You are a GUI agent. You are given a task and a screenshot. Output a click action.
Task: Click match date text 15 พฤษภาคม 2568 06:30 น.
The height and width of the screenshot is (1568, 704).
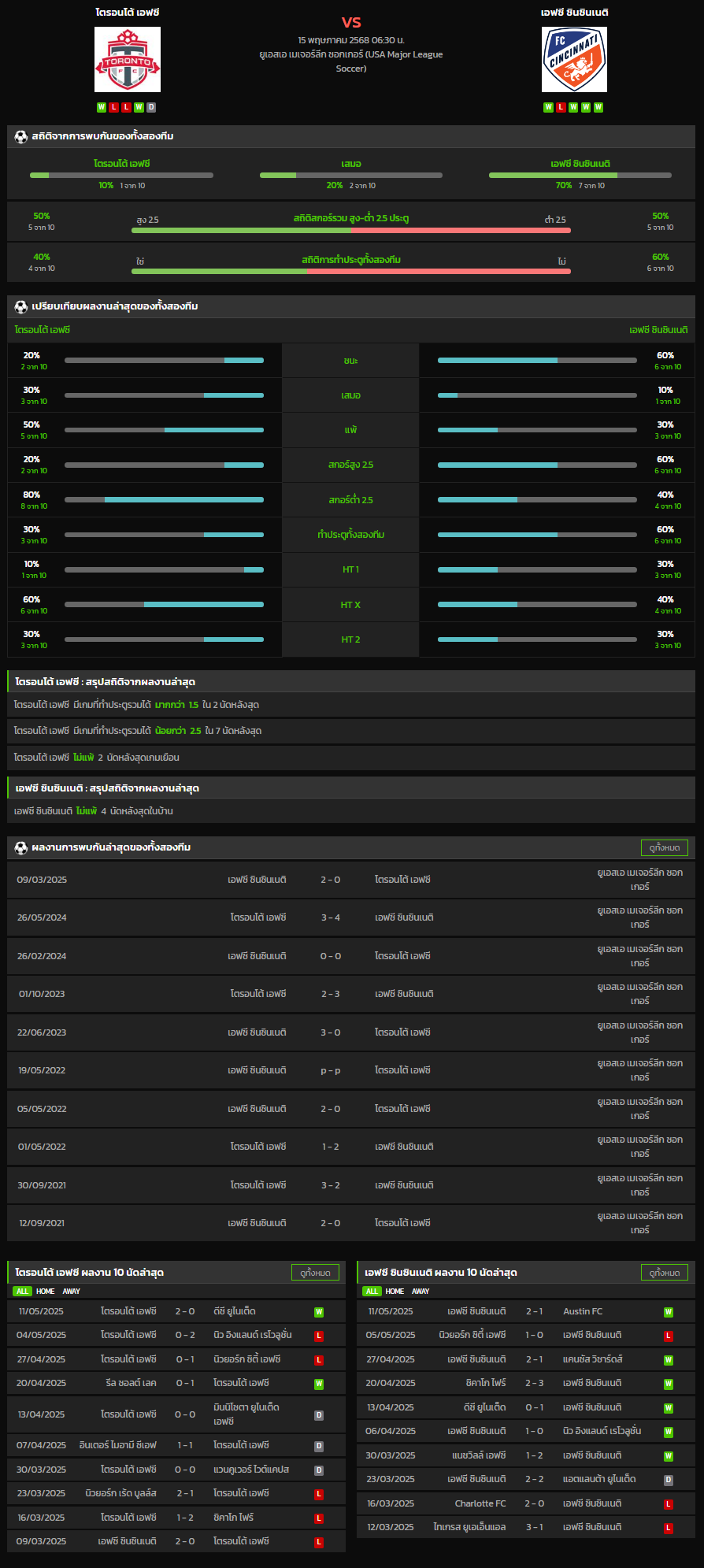pyautogui.click(x=351, y=40)
